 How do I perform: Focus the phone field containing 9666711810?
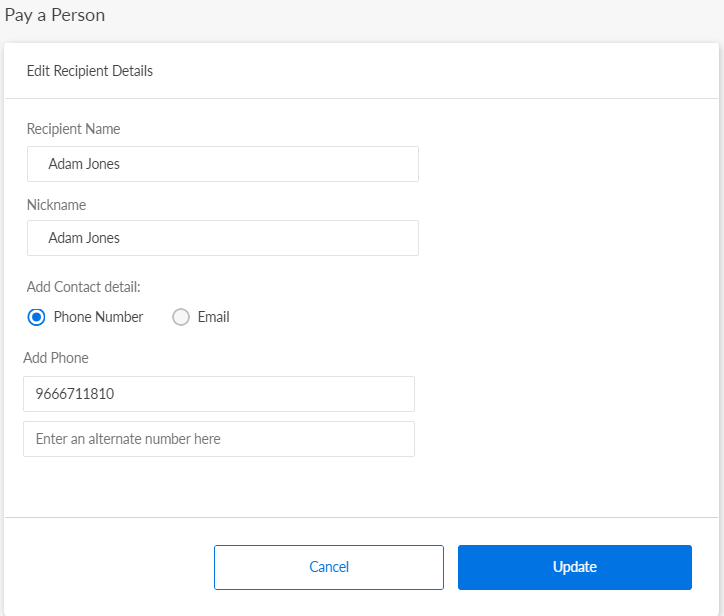tap(218, 394)
